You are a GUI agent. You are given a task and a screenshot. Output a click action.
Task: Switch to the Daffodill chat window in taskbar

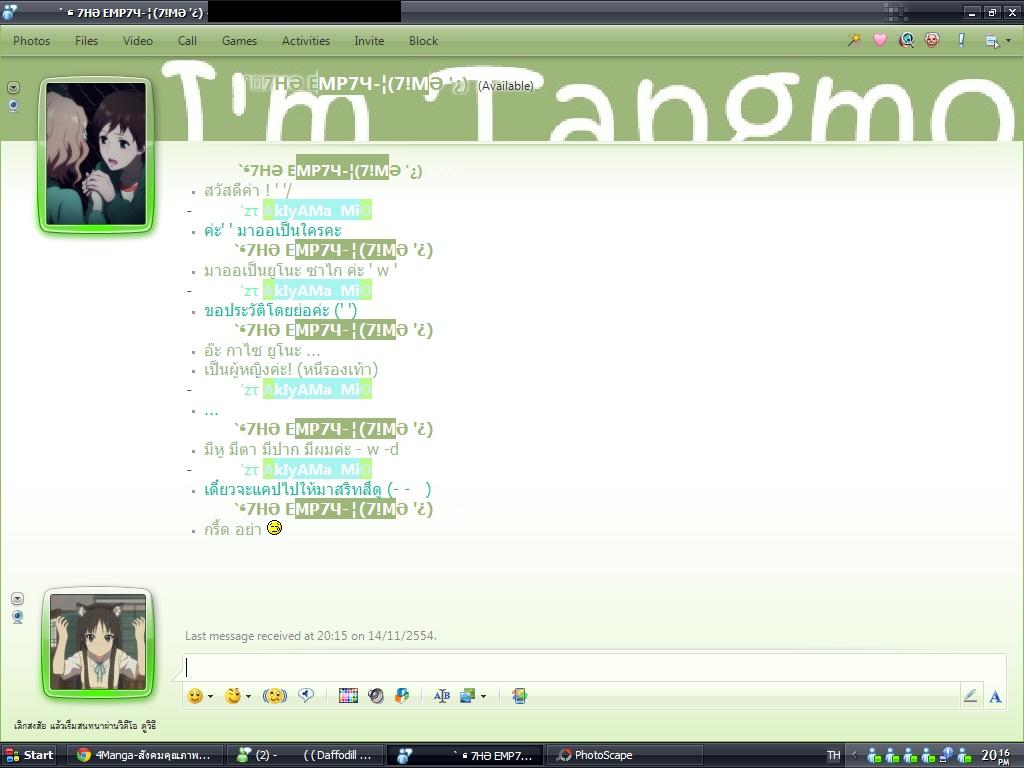[304, 755]
